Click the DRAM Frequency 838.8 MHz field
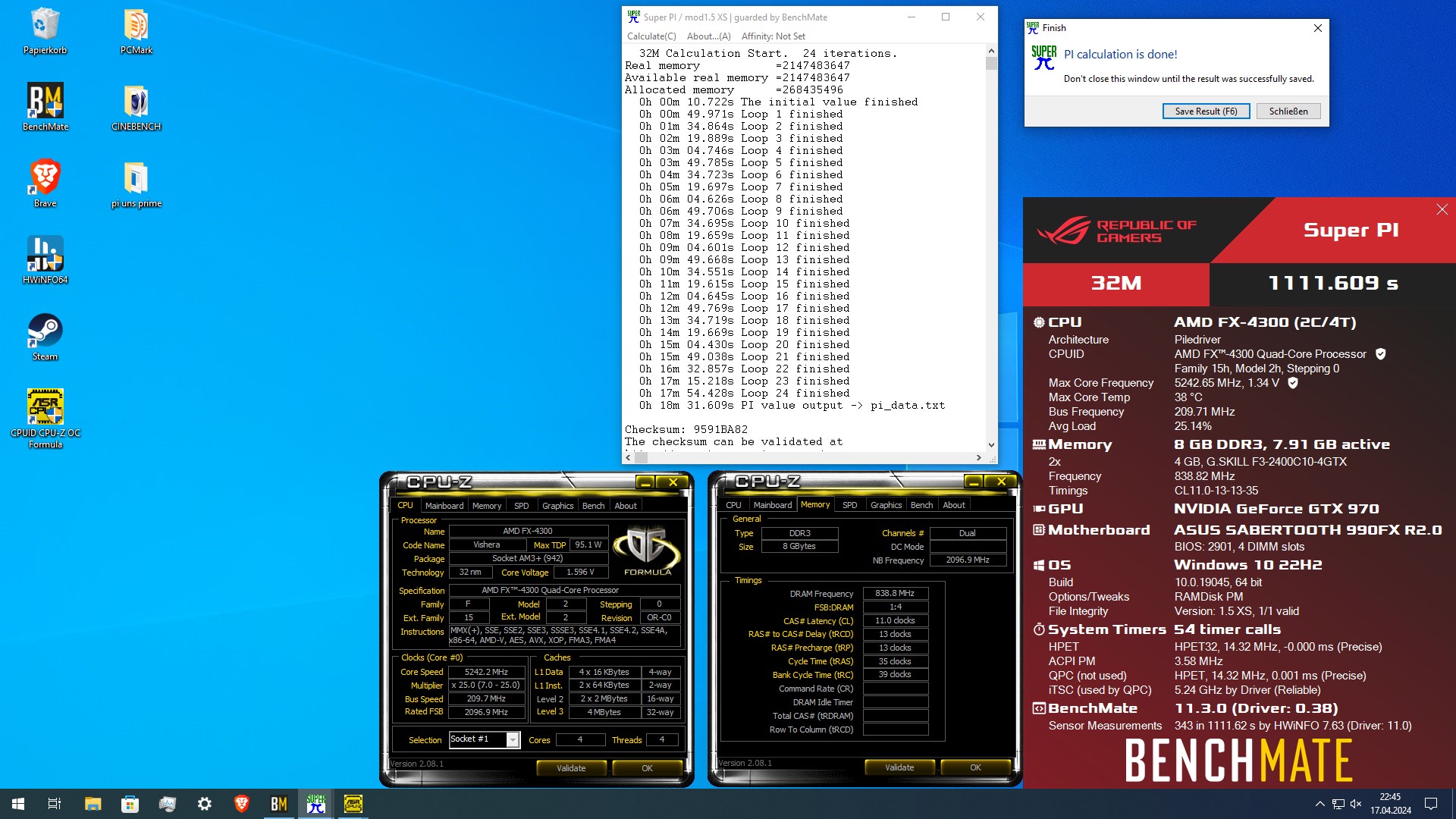The width and height of the screenshot is (1456, 819). 895,594
